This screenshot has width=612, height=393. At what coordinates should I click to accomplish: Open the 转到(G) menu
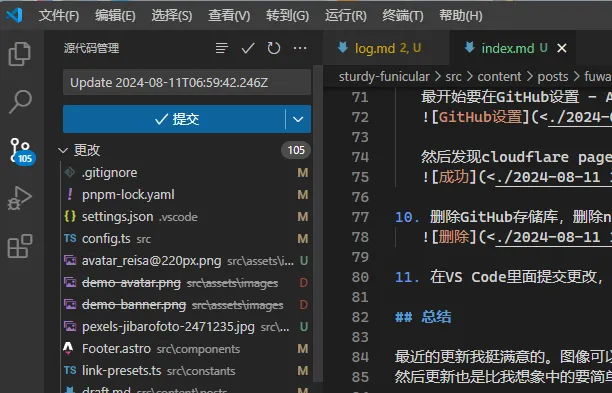(288, 16)
